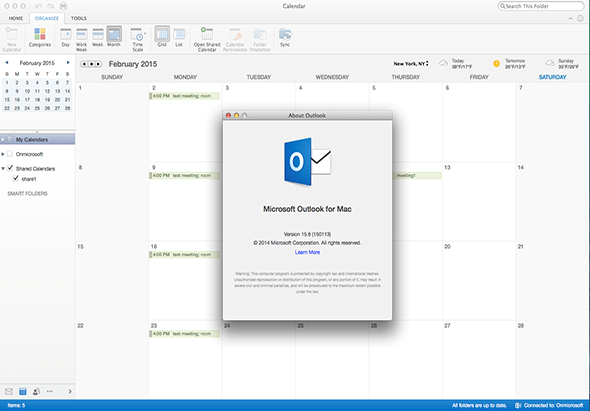Screen dimensions: 590x411
Task: Click the Learn More link
Action: [307, 252]
